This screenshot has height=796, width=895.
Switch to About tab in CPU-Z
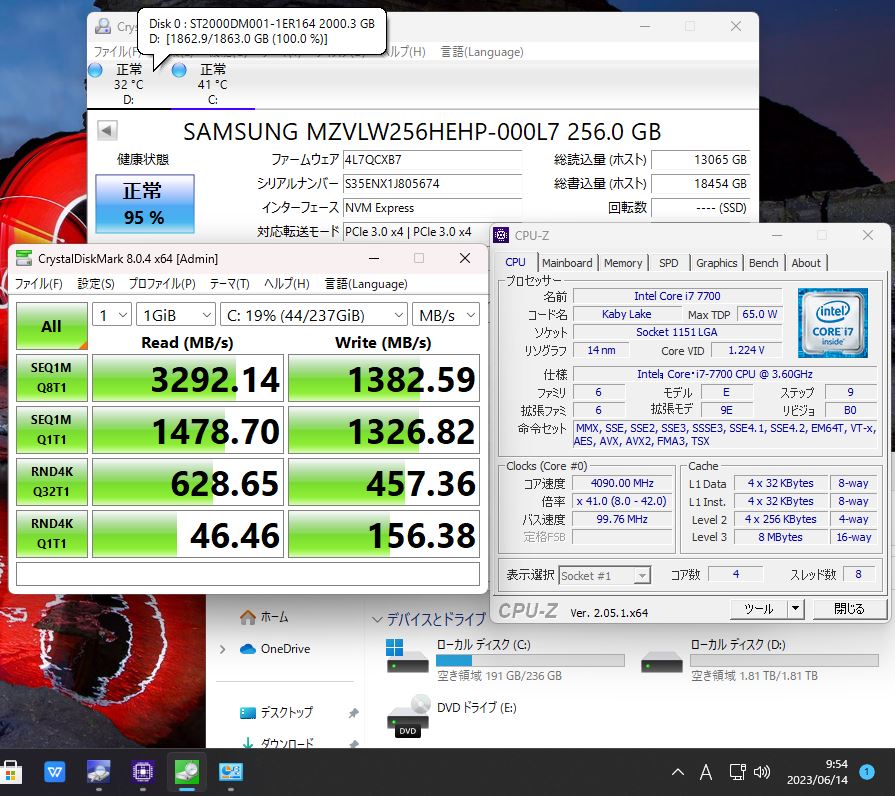pyautogui.click(x=806, y=263)
